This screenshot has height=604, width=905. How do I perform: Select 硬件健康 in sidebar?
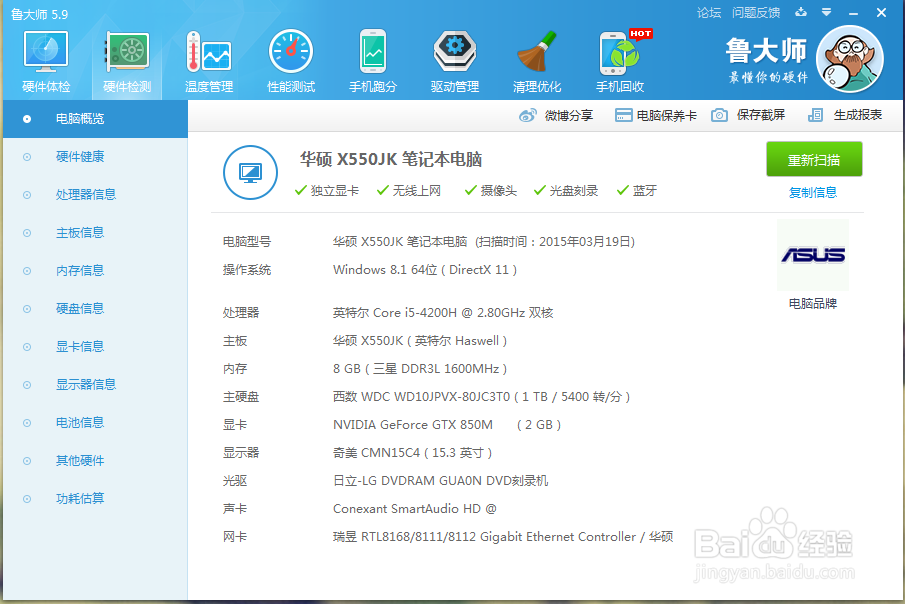(x=95, y=156)
